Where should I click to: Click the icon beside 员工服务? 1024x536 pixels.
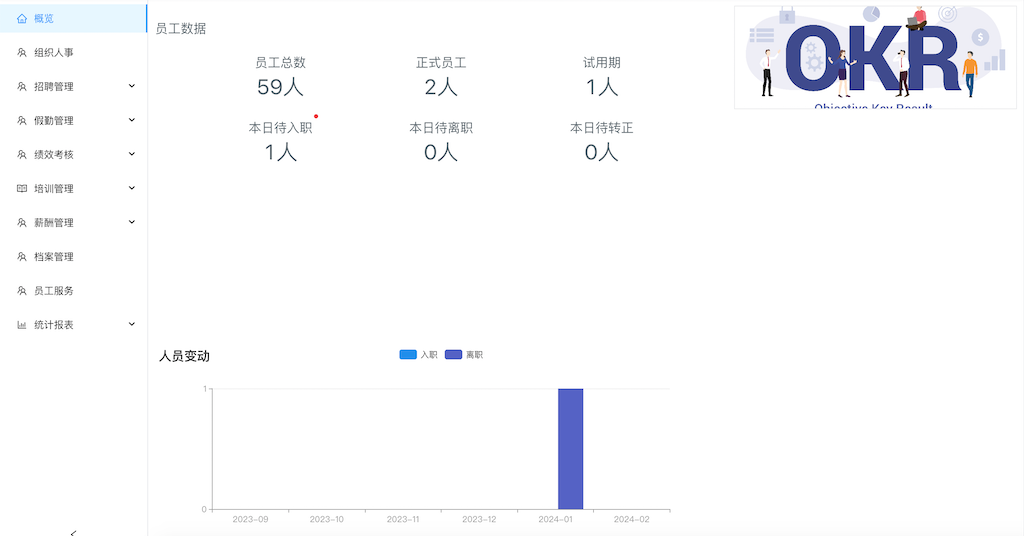click(22, 291)
